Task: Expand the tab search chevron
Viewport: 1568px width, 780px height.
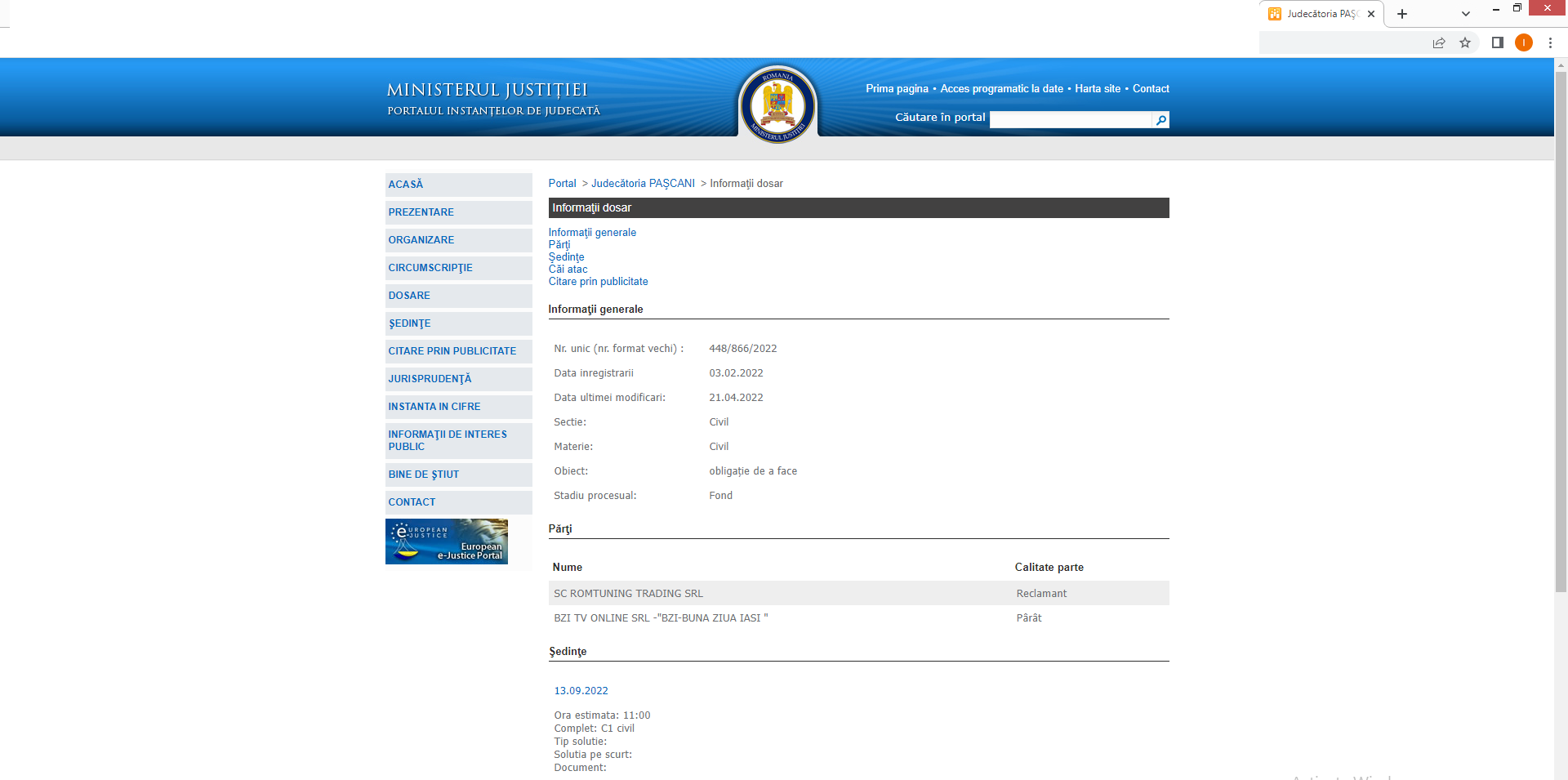Action: click(x=1466, y=14)
